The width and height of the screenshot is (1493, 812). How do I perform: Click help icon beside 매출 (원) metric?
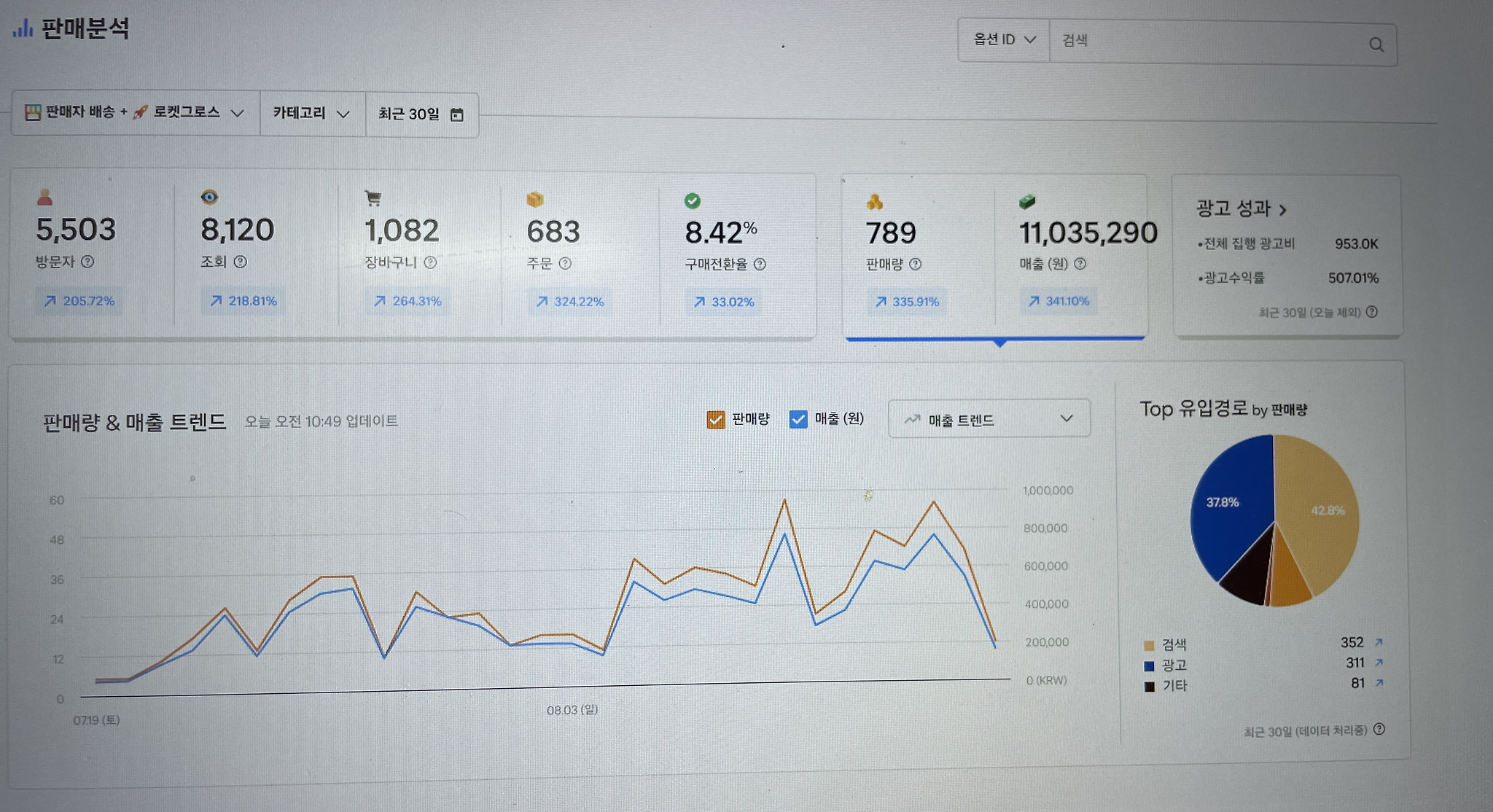1080,264
